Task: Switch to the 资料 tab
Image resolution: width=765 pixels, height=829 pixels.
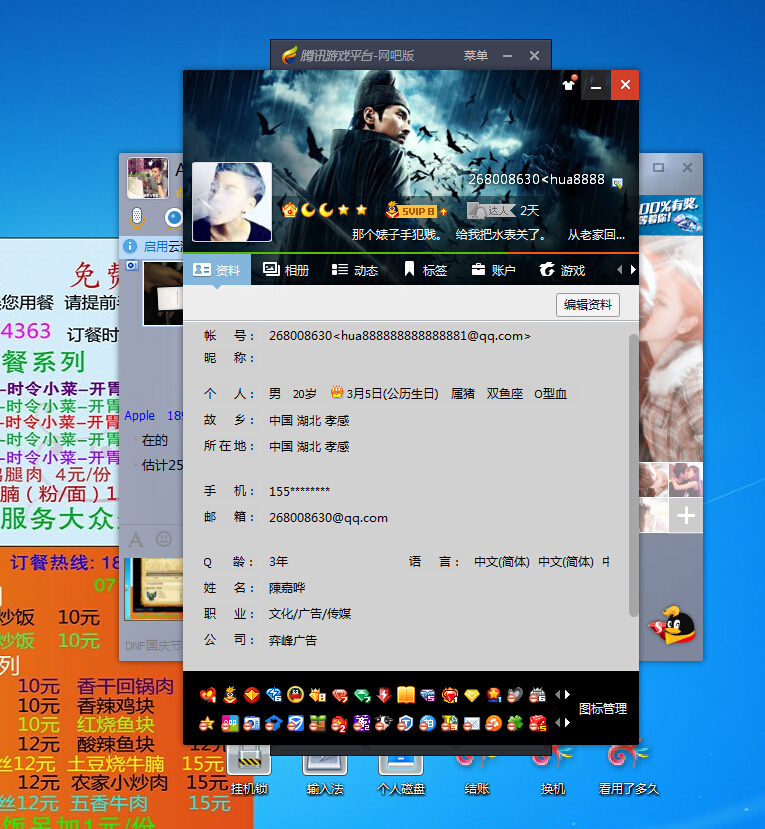Action: (x=217, y=270)
